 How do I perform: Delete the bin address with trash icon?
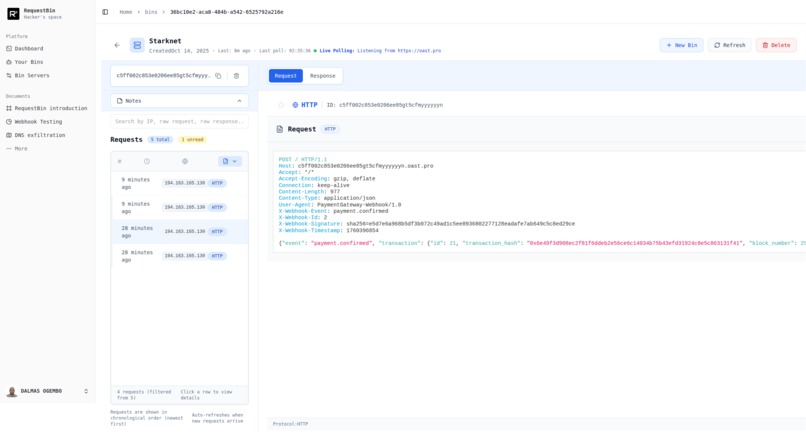tap(236, 76)
